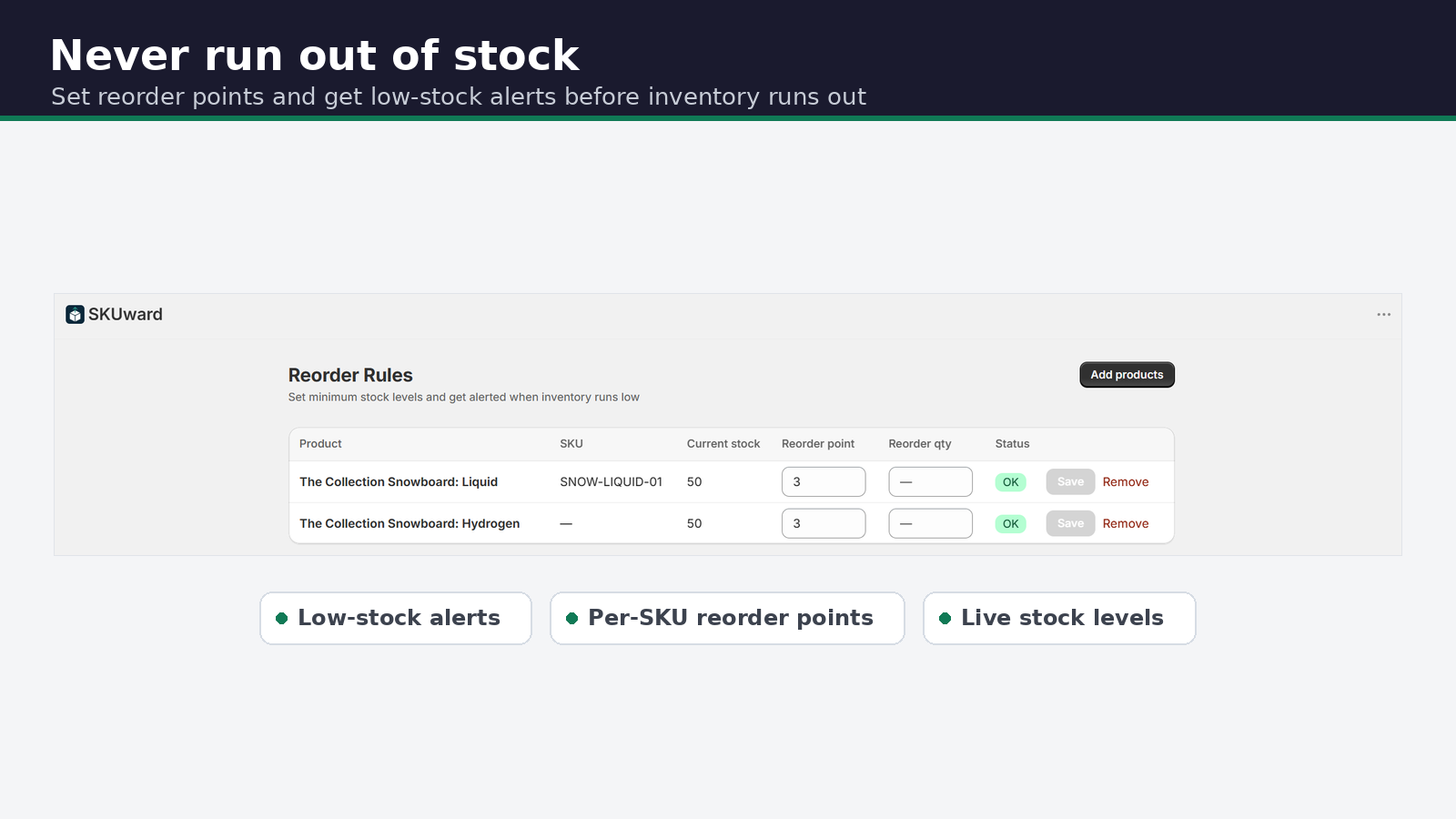Click the Reorder qty column header
Screen dimensions: 1456x819
(x=920, y=444)
